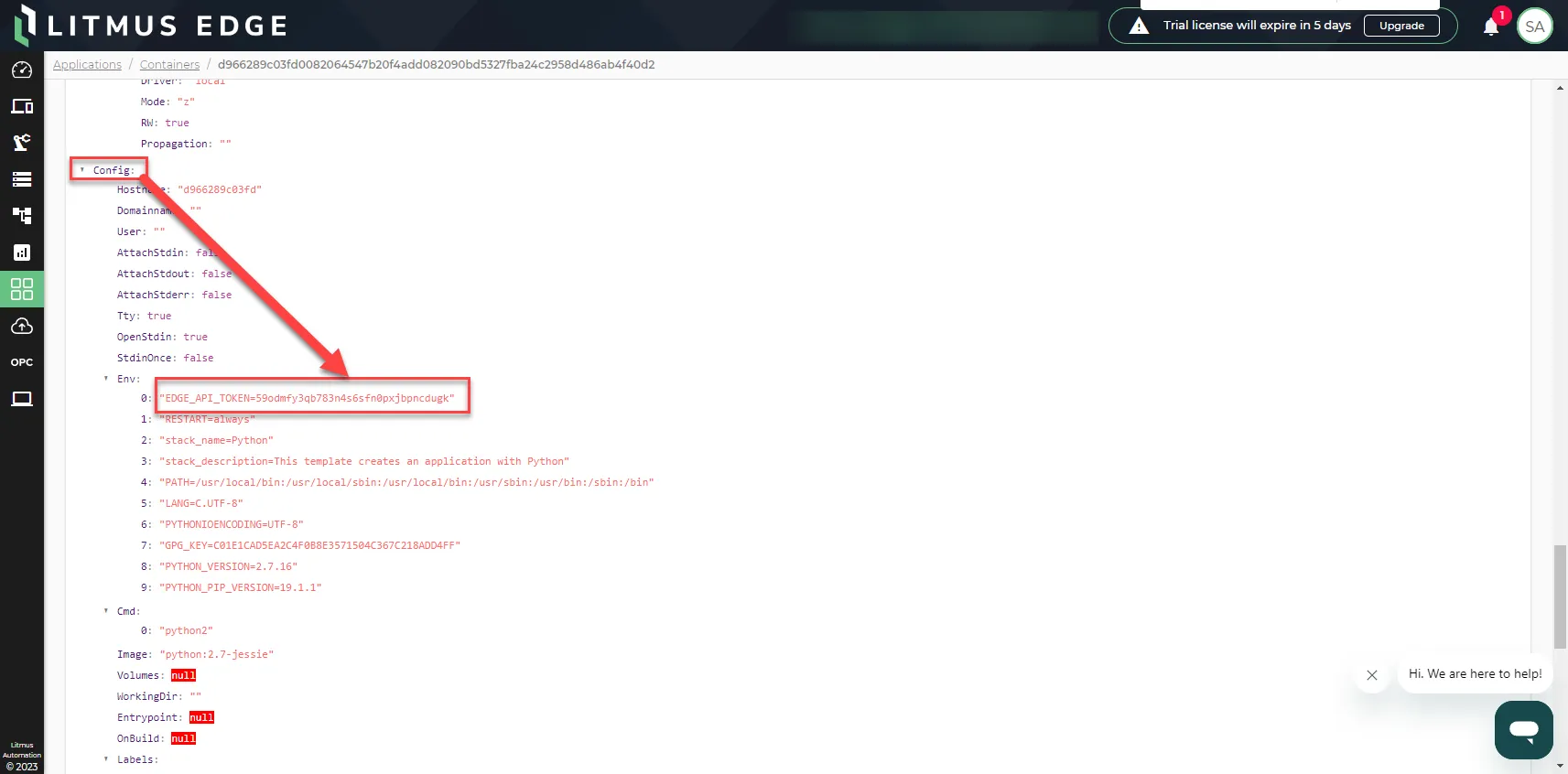
Task: Select the Hostname "d966289c03fd" value
Action: click(220, 190)
